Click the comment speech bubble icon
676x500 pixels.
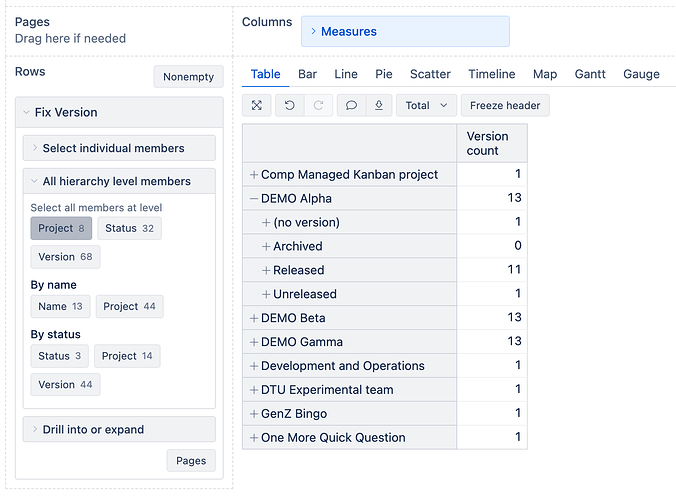pyautogui.click(x=350, y=105)
